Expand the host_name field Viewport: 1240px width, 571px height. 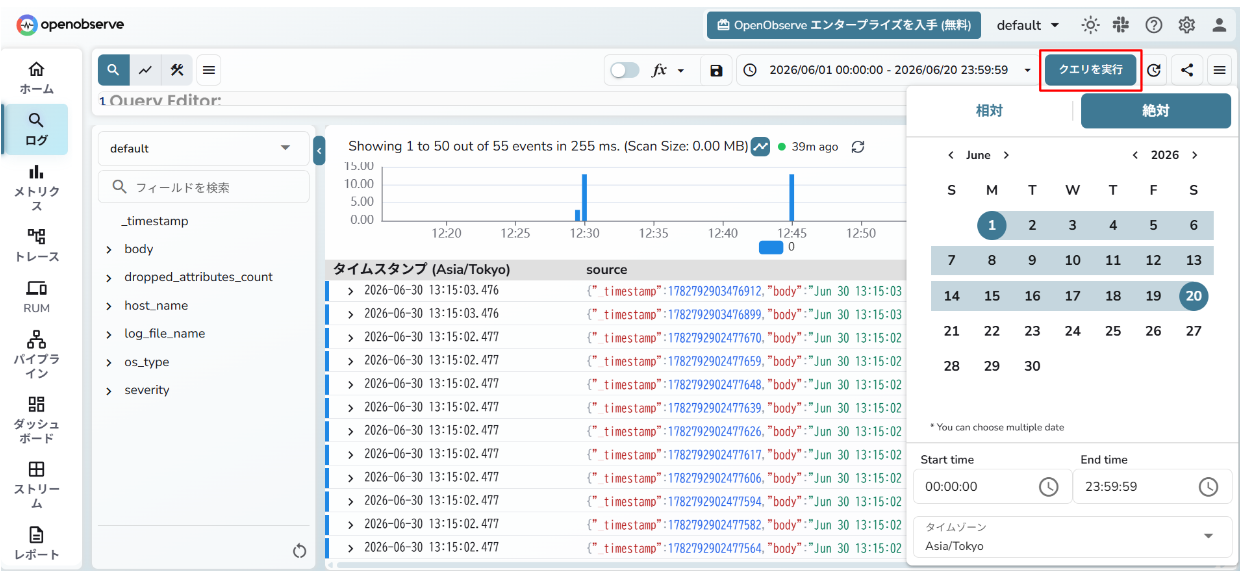[x=109, y=306]
